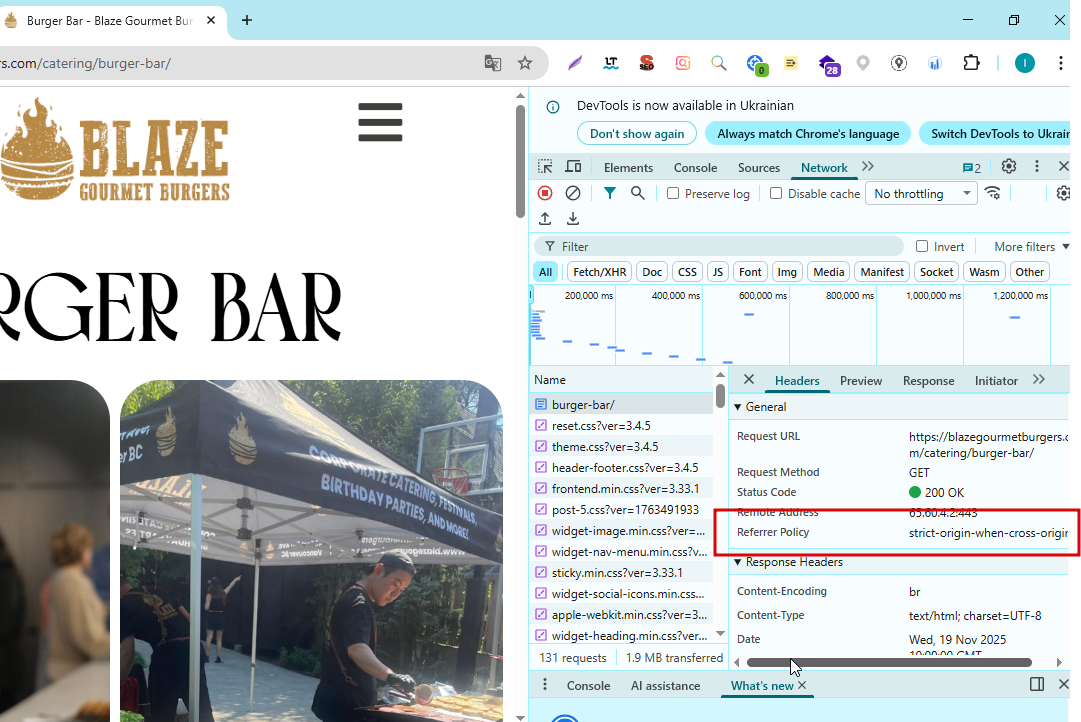The width and height of the screenshot is (1081, 722).
Task: Click the SEO extension icon
Action: click(x=647, y=63)
